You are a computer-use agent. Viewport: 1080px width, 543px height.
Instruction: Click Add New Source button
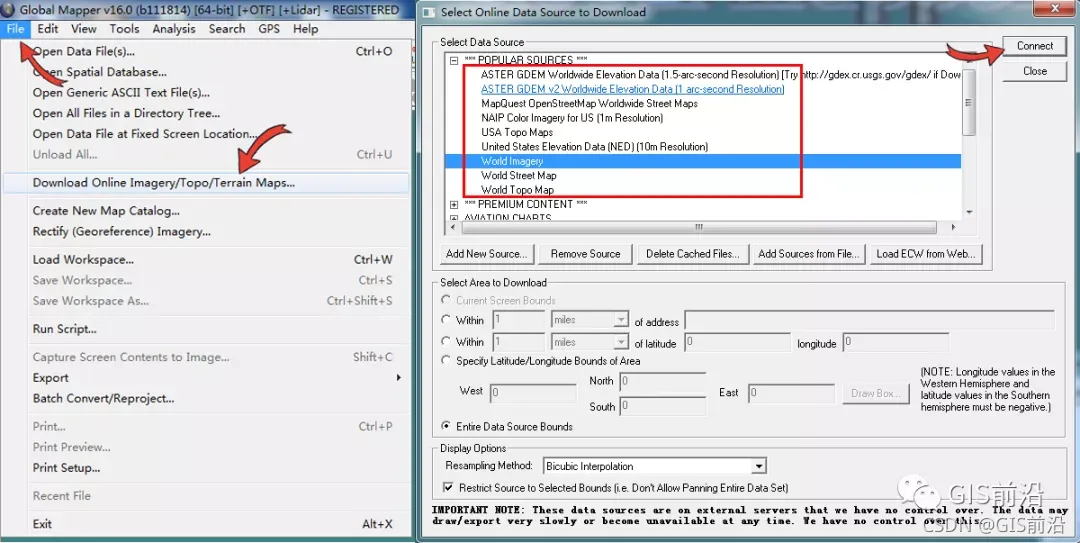[x=486, y=254]
